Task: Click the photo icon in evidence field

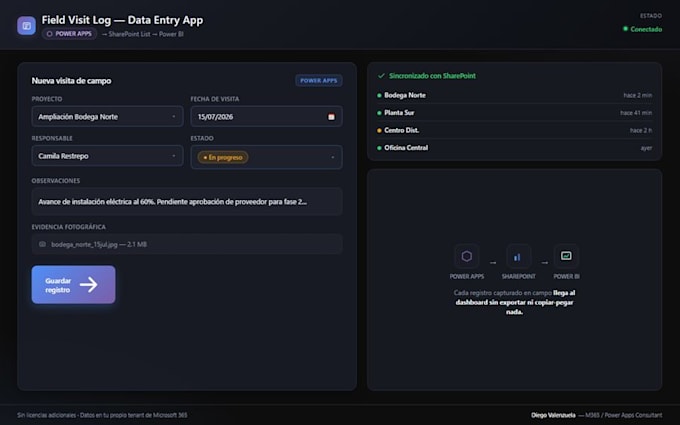Action: coord(42,244)
